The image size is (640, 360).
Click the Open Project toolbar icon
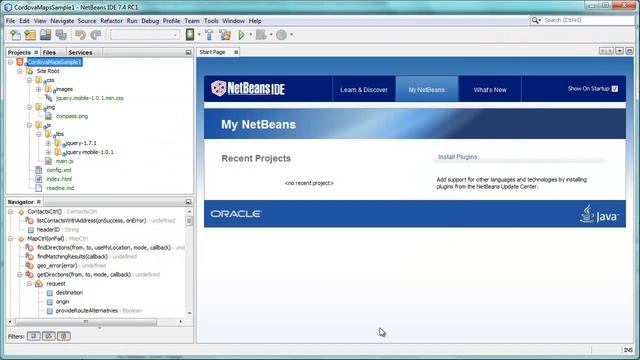click(x=46, y=35)
